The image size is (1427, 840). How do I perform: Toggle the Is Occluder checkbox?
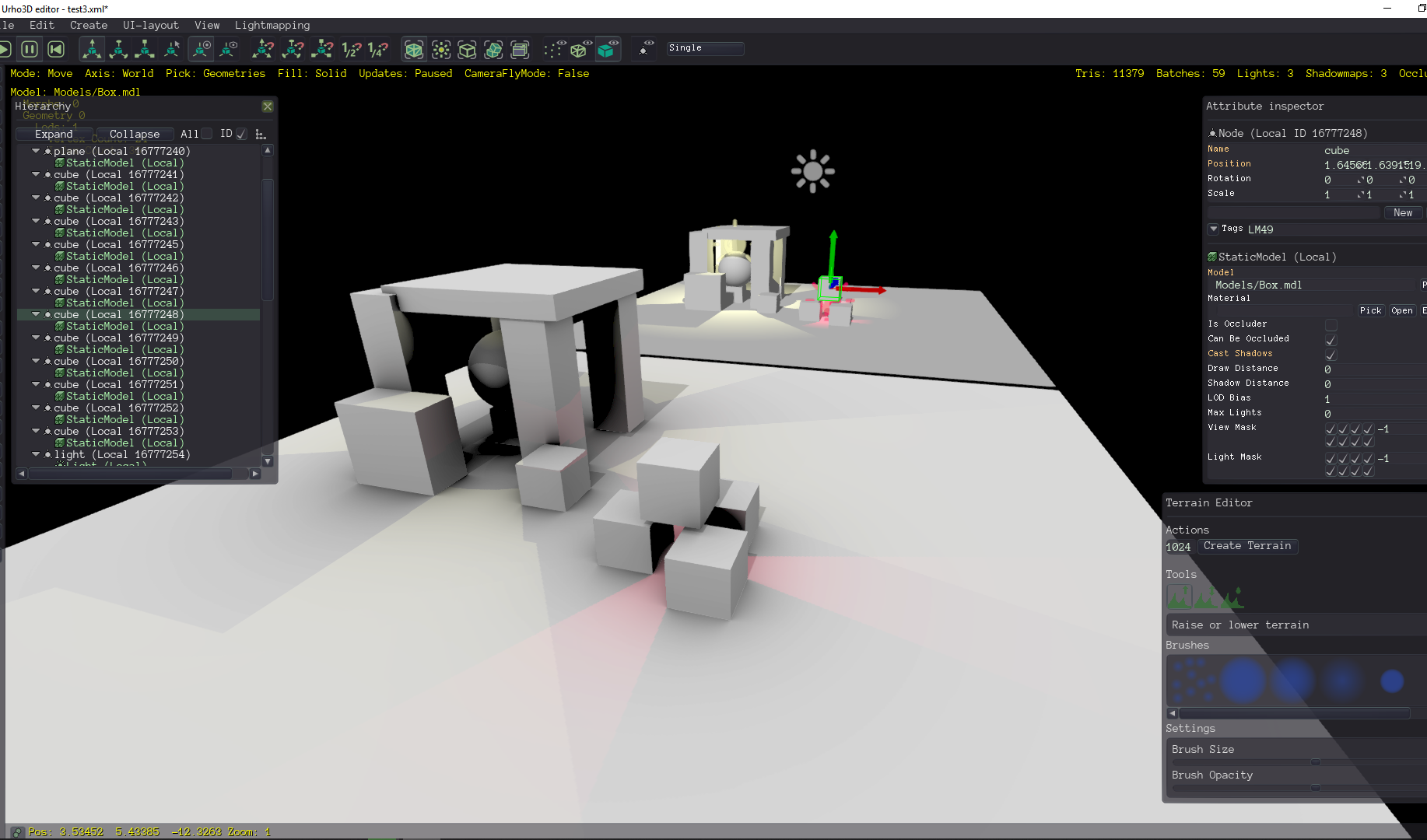1331,325
